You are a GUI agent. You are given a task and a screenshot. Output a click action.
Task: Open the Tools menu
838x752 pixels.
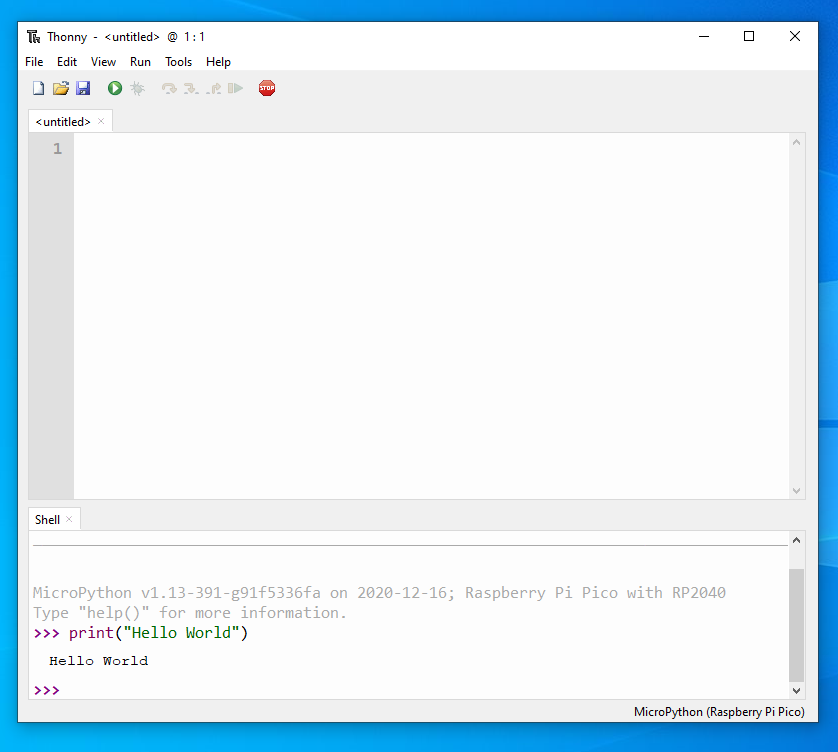tap(179, 62)
